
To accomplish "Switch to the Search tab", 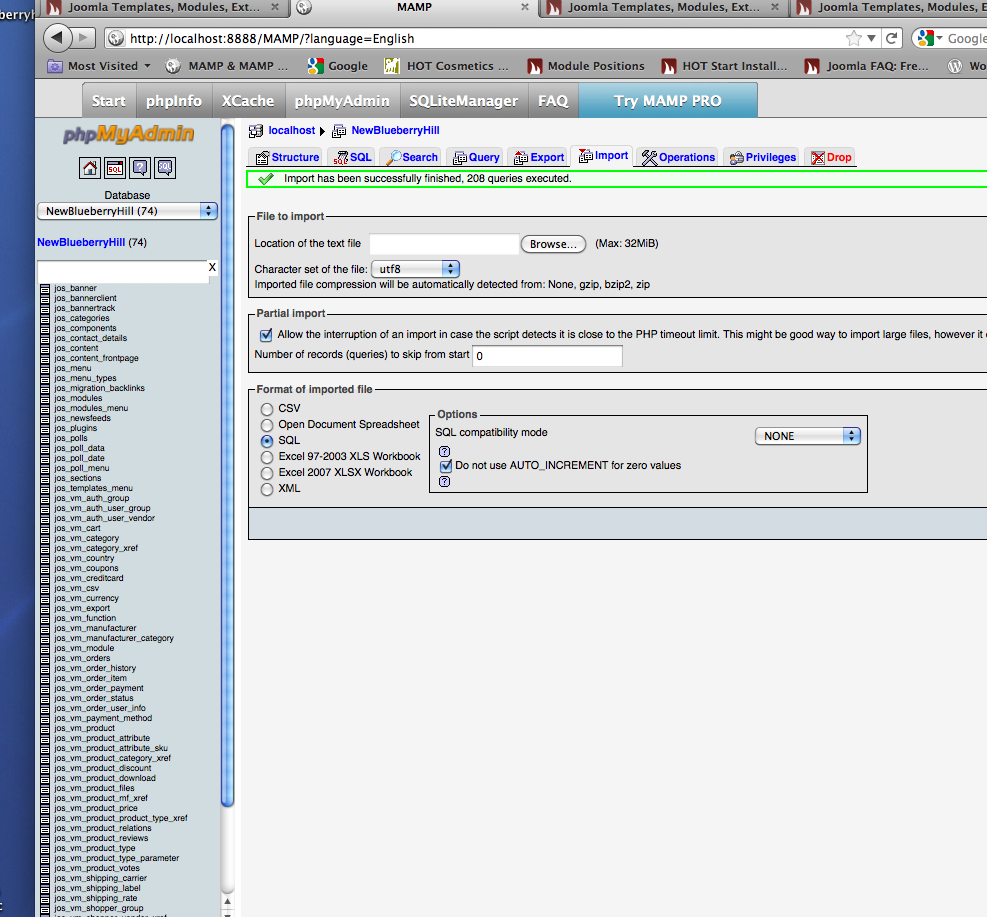I will point(412,157).
